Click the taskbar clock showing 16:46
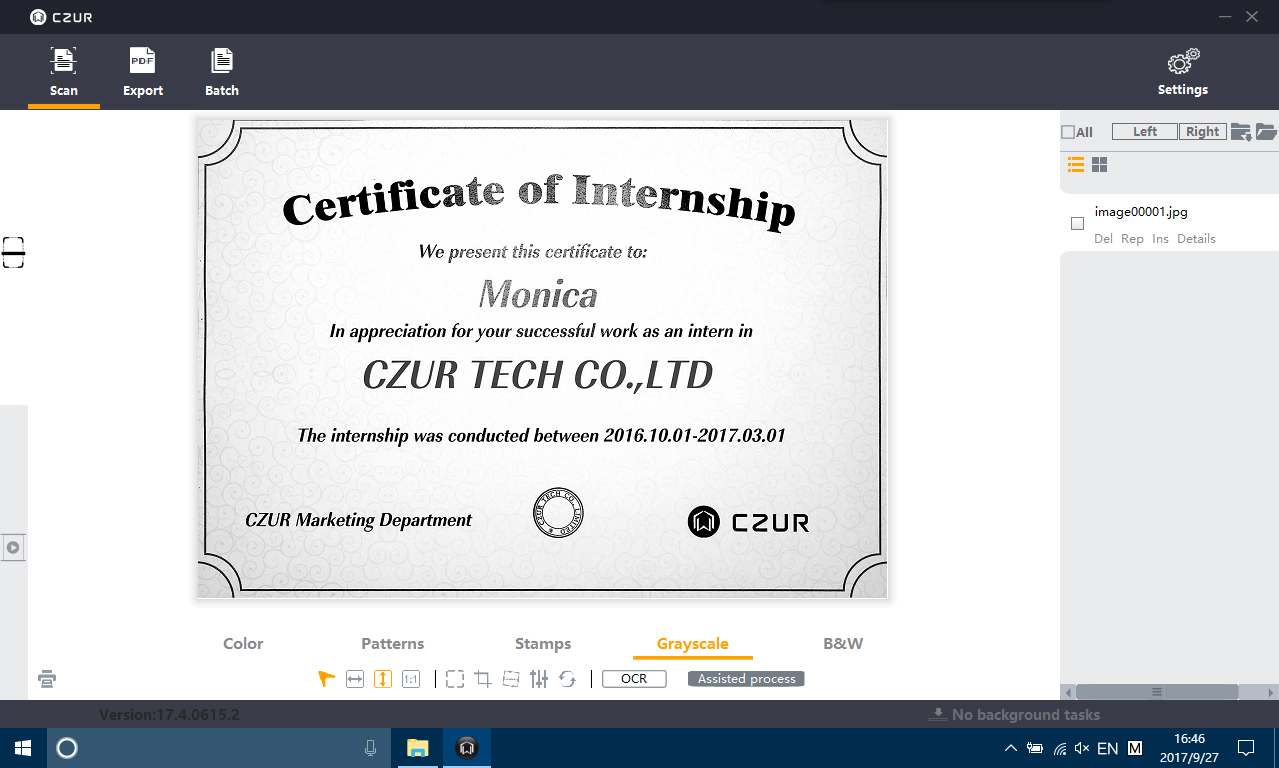Image resolution: width=1279 pixels, height=768 pixels. tap(1189, 748)
